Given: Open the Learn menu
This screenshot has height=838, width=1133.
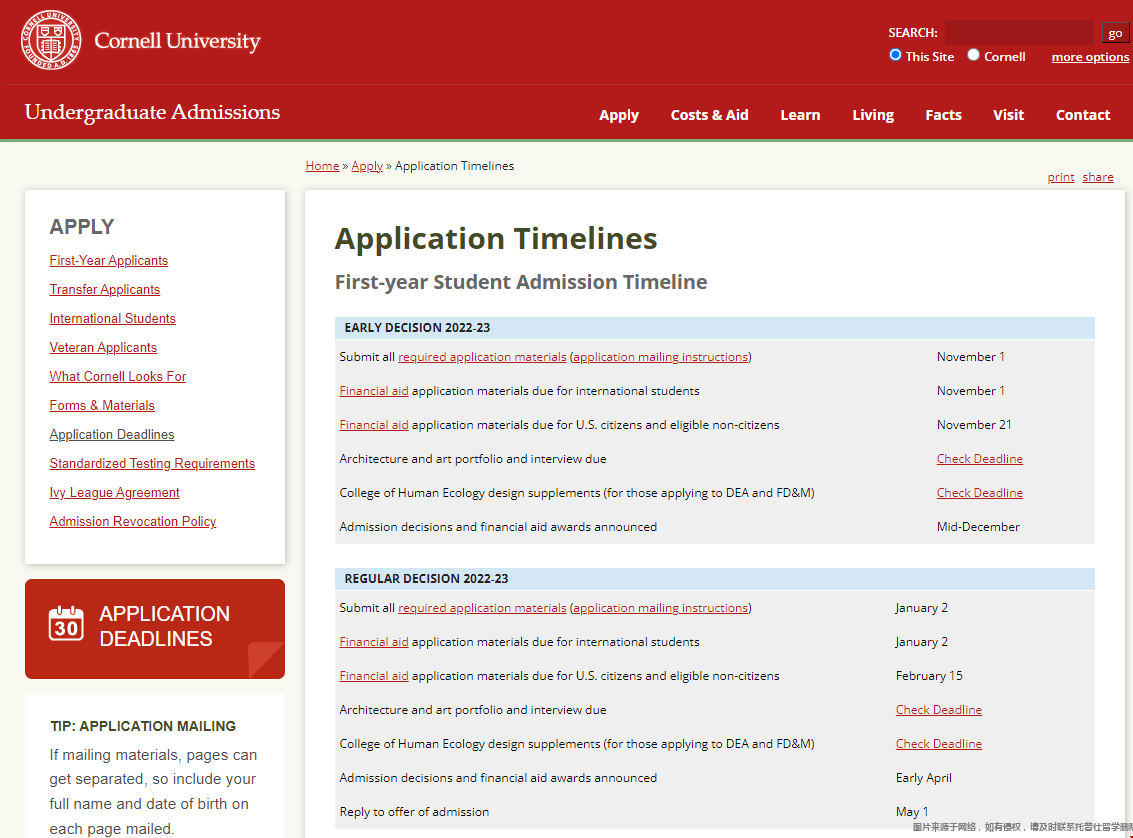Looking at the screenshot, I should [x=800, y=115].
